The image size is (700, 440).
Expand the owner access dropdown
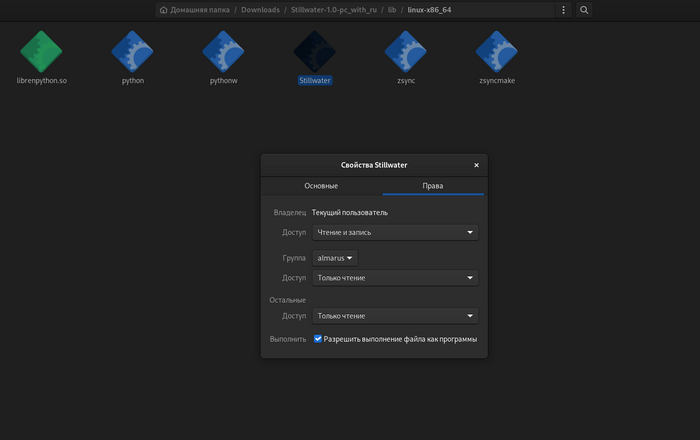click(394, 232)
